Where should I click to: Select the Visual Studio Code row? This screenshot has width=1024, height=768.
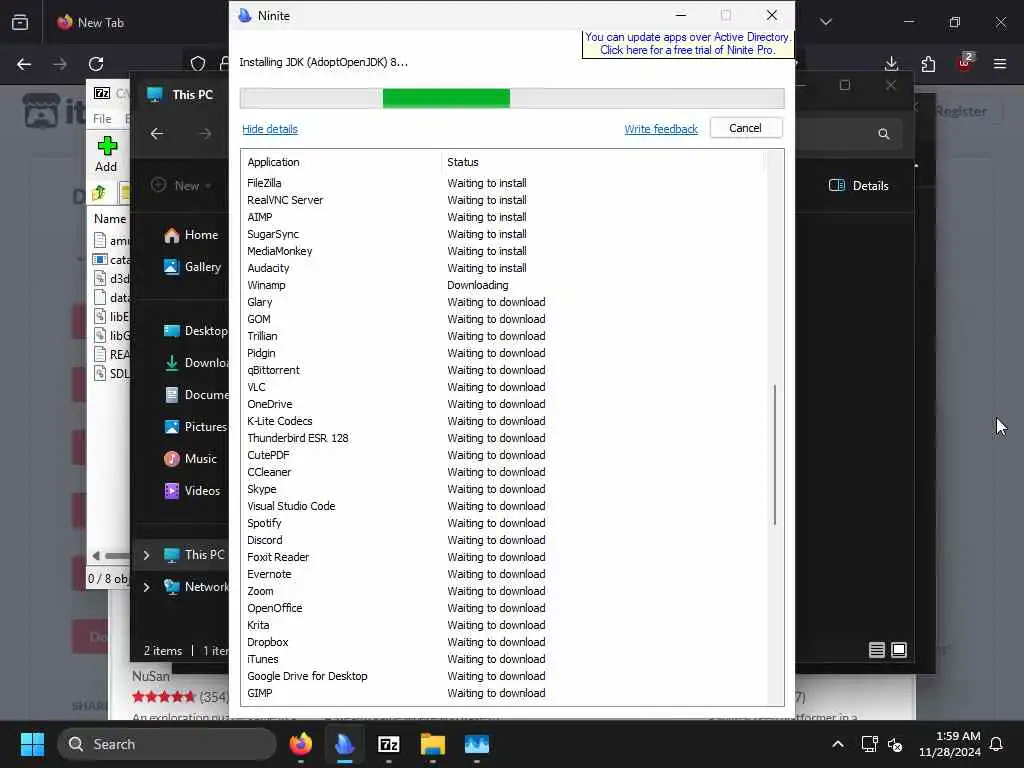click(x=503, y=506)
